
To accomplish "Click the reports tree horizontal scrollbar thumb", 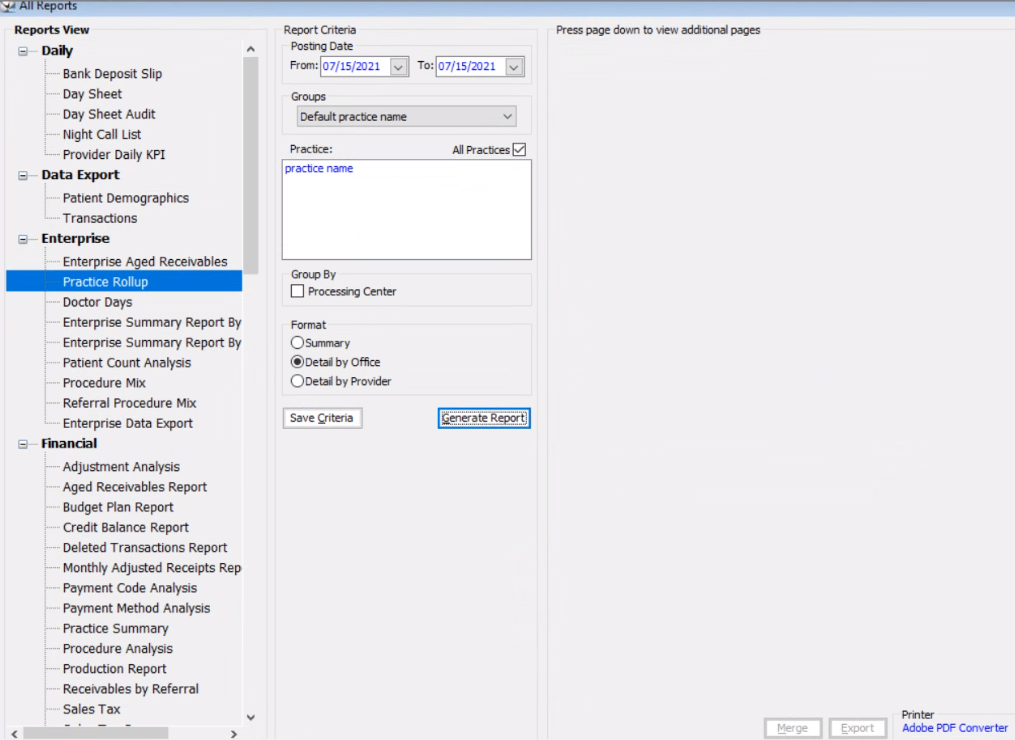I will [96, 734].
